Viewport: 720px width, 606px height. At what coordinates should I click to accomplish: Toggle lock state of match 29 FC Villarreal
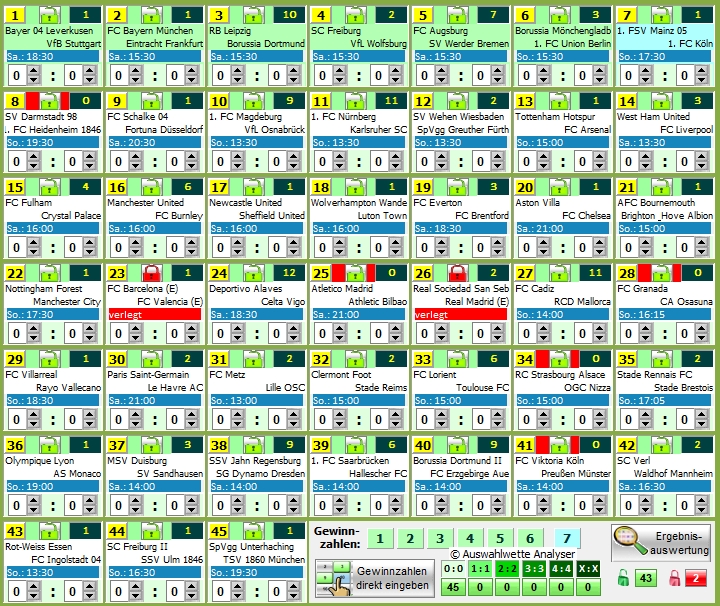pos(50,359)
